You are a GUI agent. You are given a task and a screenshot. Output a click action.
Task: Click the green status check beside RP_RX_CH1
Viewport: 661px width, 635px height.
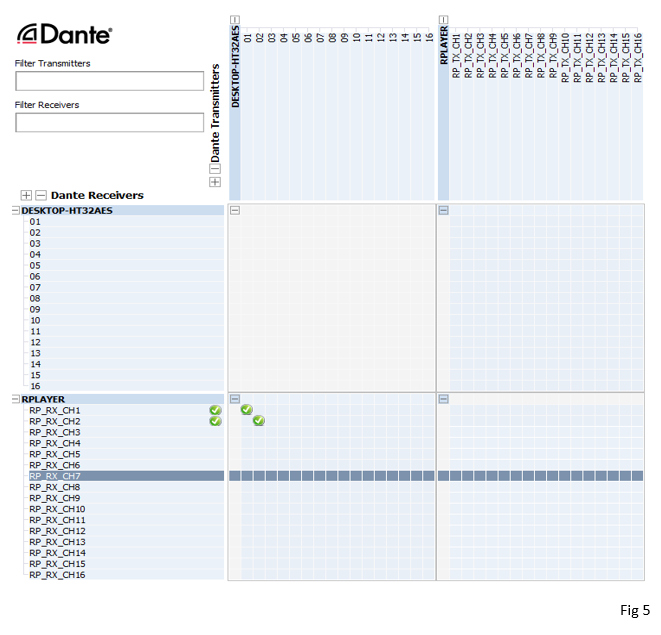pyautogui.click(x=215, y=410)
